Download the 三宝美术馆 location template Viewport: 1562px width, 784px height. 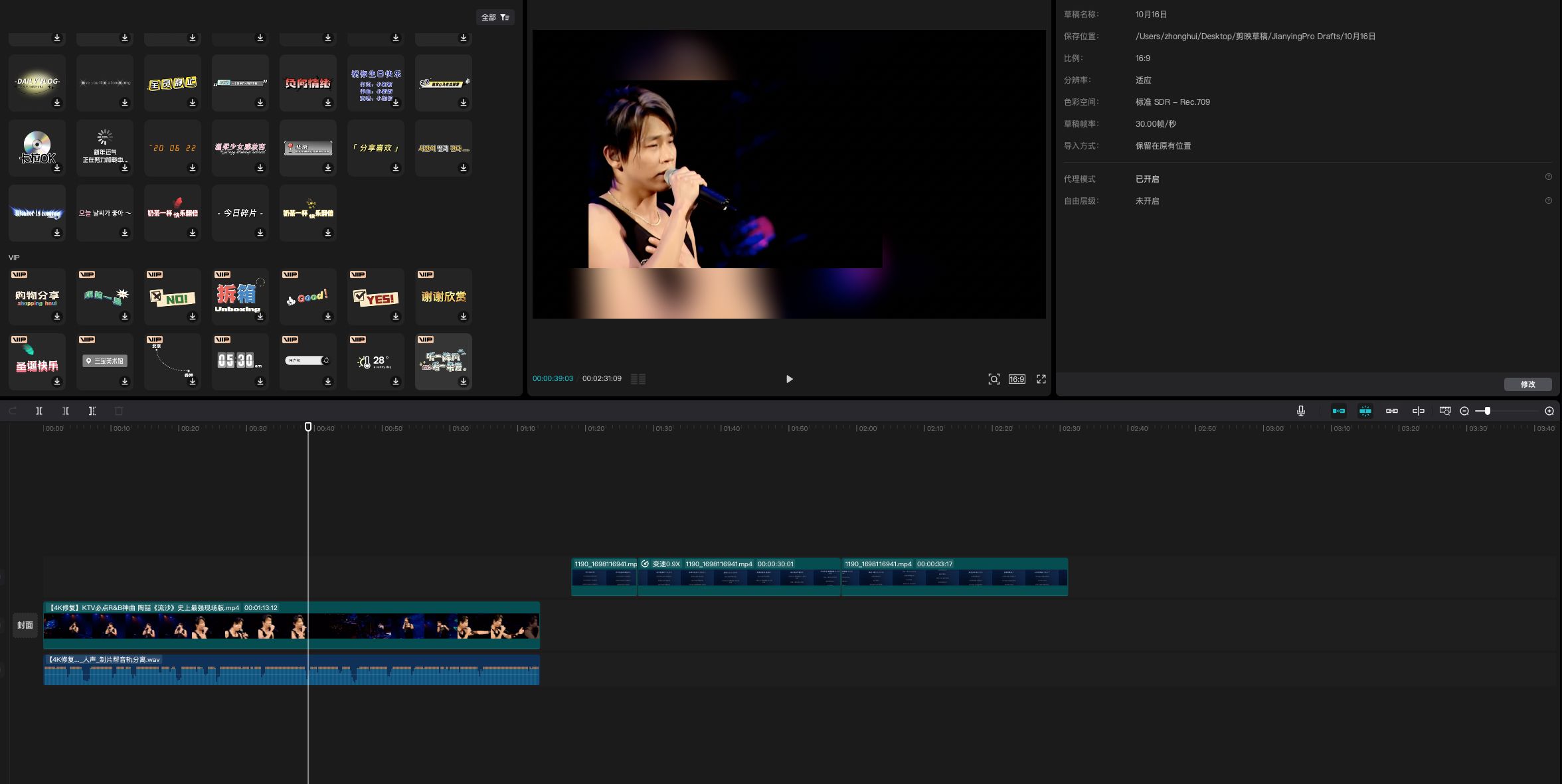tap(125, 382)
